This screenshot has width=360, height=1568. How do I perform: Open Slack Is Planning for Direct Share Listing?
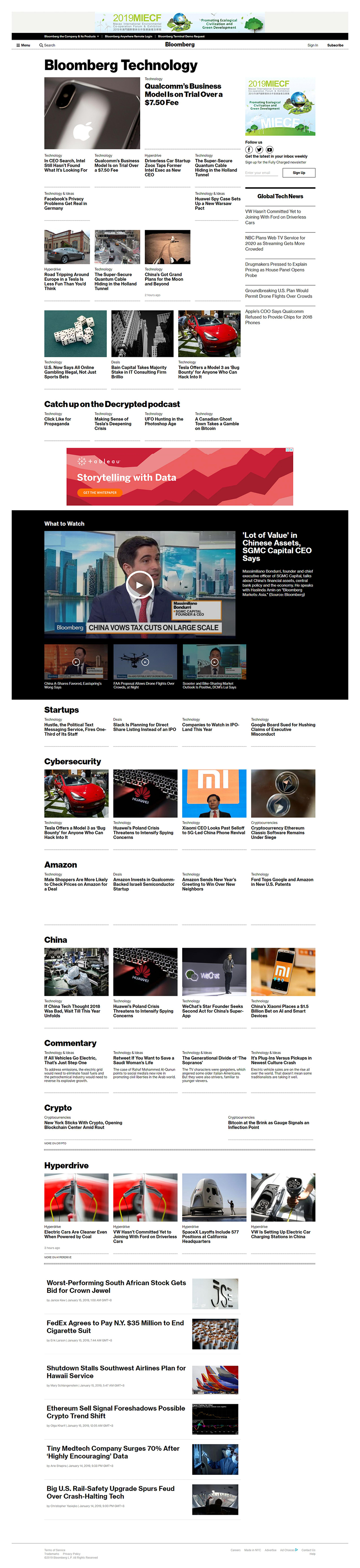click(144, 727)
